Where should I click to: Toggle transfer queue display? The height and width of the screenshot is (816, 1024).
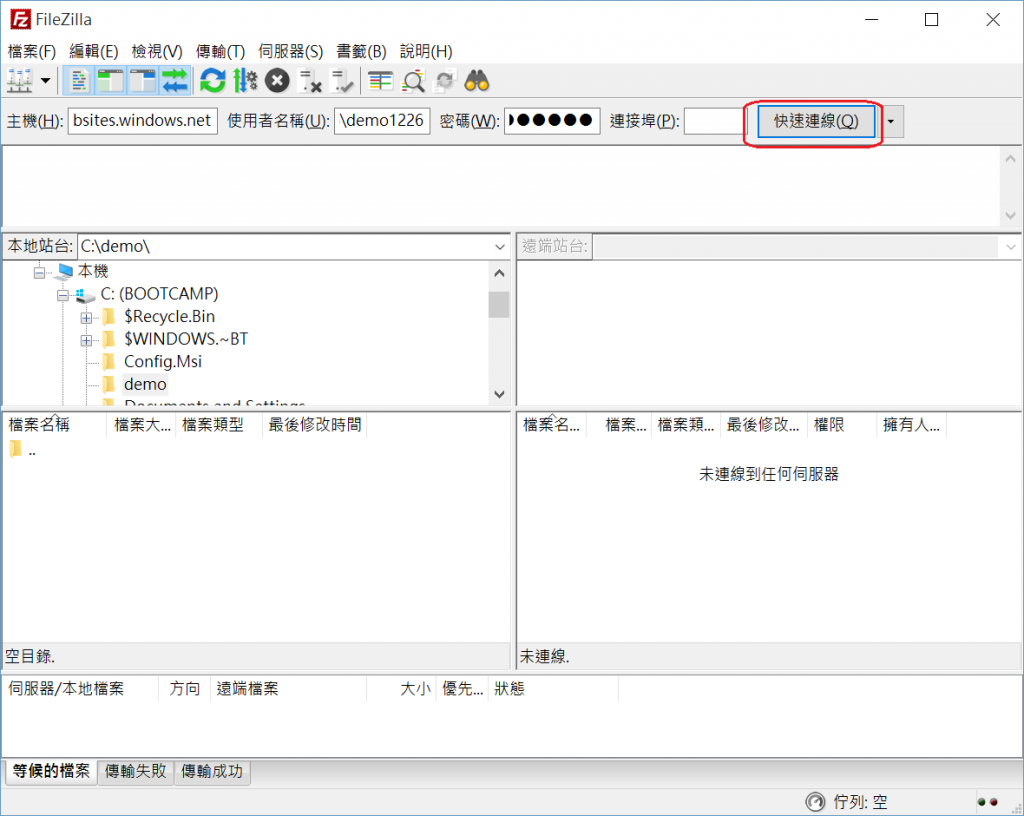pos(174,81)
